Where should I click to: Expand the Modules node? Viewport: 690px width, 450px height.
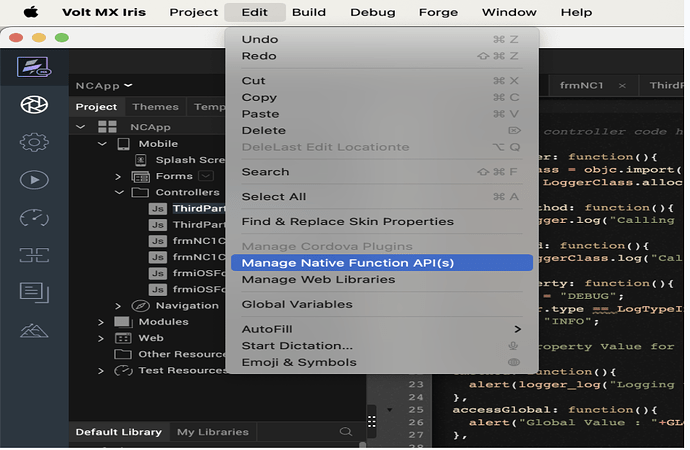101,322
